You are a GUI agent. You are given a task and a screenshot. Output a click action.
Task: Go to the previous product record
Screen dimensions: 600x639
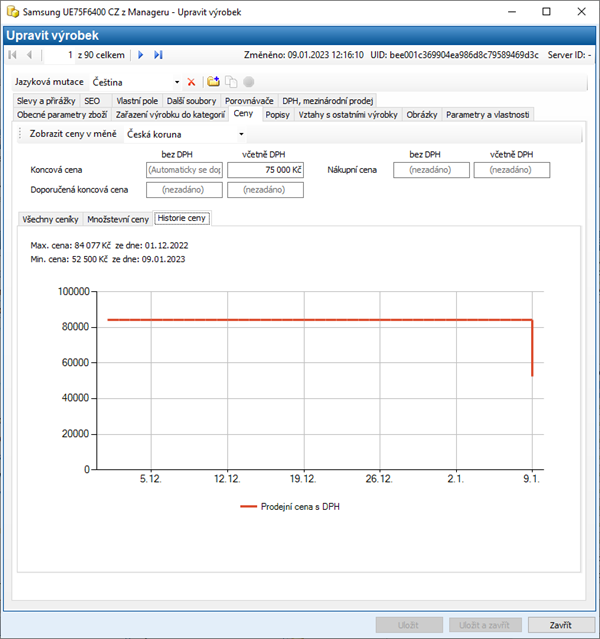click(x=28, y=55)
